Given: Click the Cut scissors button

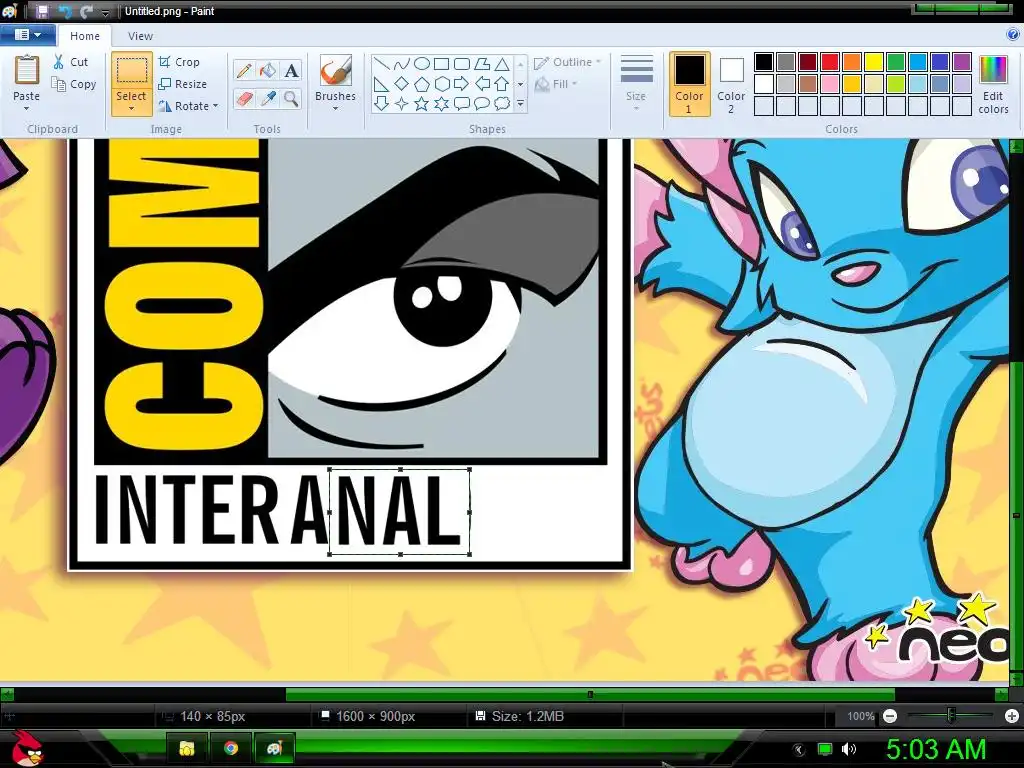Looking at the screenshot, I should 71,62.
